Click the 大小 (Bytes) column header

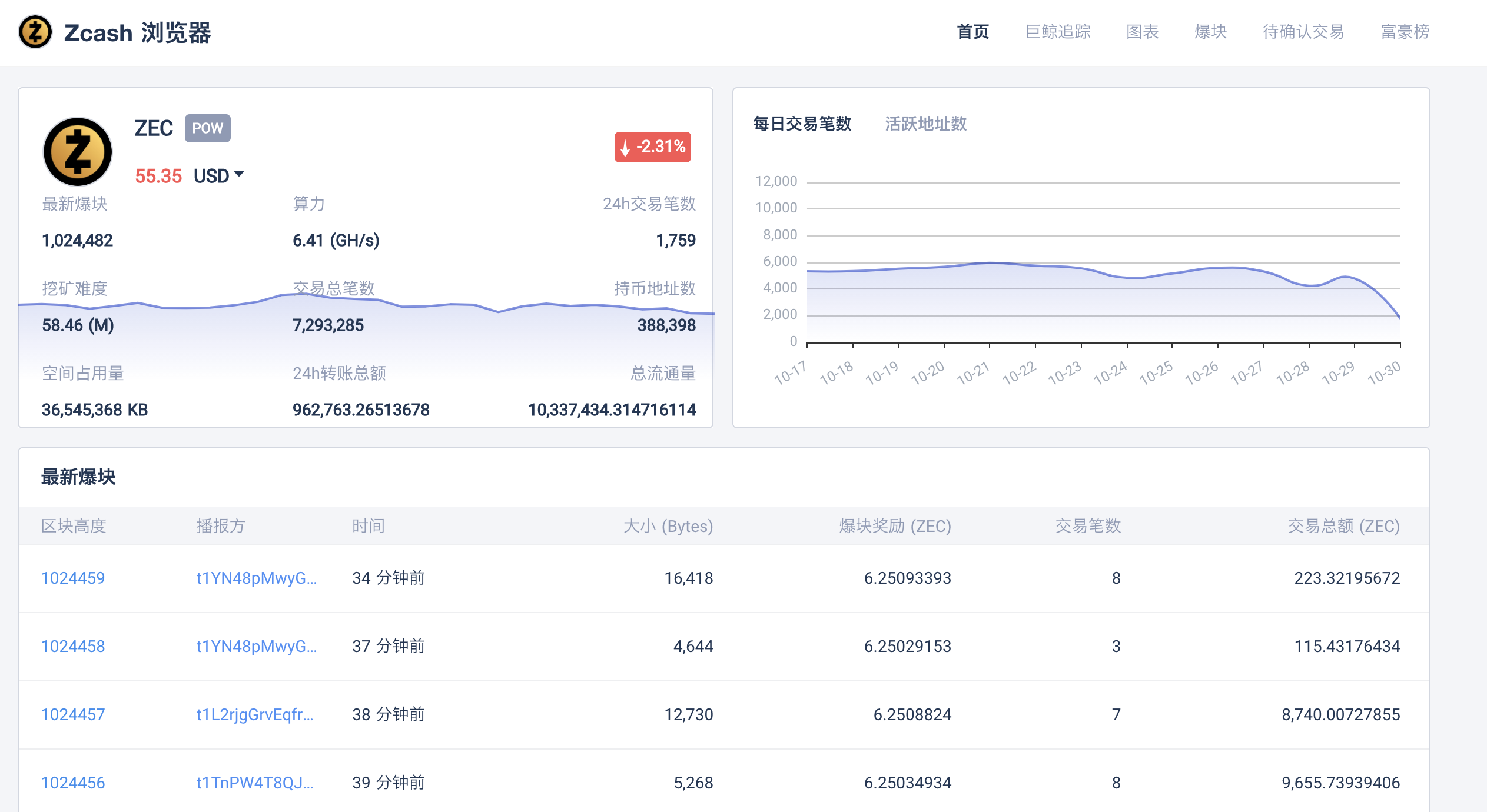tap(668, 526)
